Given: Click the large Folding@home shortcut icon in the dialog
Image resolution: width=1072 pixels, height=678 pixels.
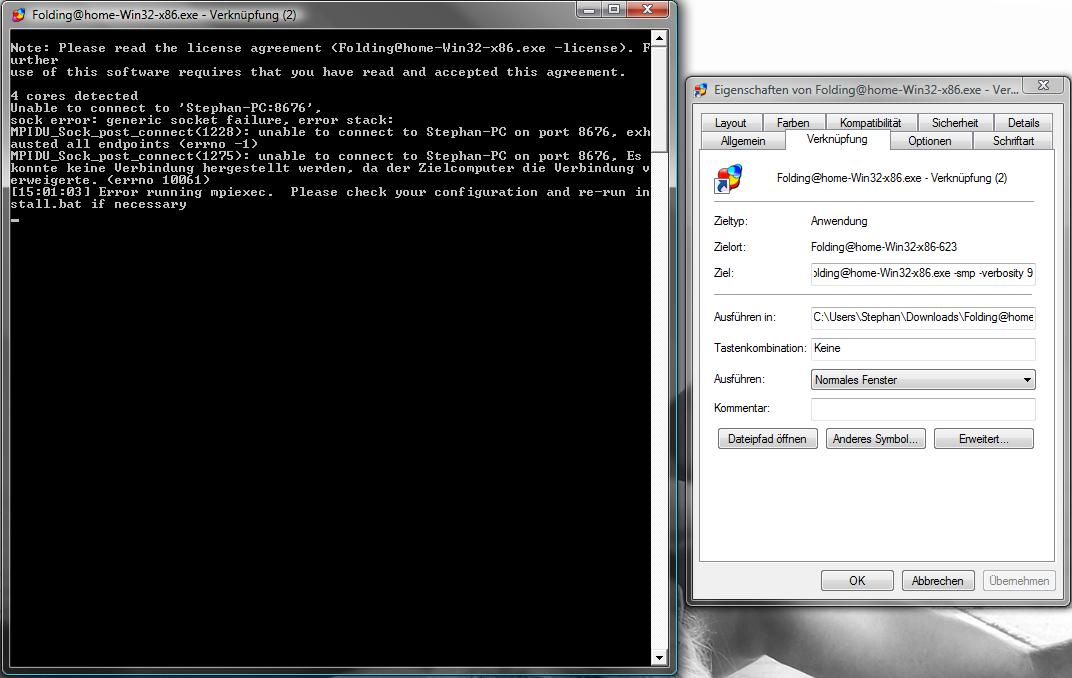Looking at the screenshot, I should click(x=729, y=178).
